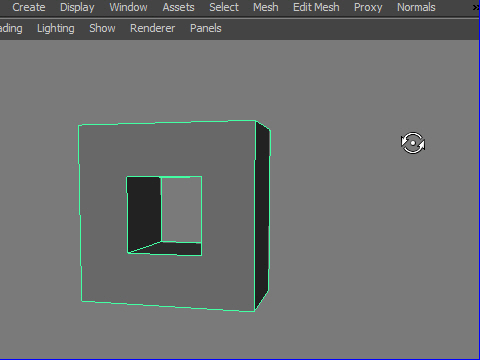The image size is (480, 360).
Task: Open the Shading panel menu
Action: tap(11, 29)
